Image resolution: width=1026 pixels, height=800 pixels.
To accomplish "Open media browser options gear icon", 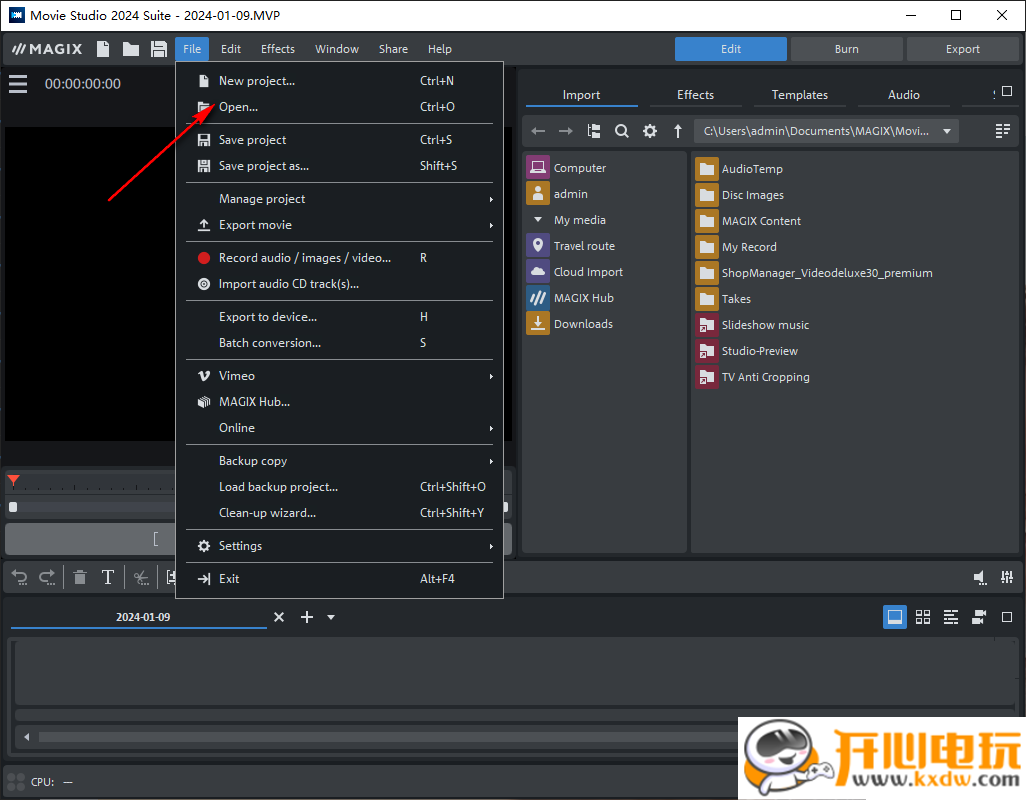I will click(x=650, y=131).
